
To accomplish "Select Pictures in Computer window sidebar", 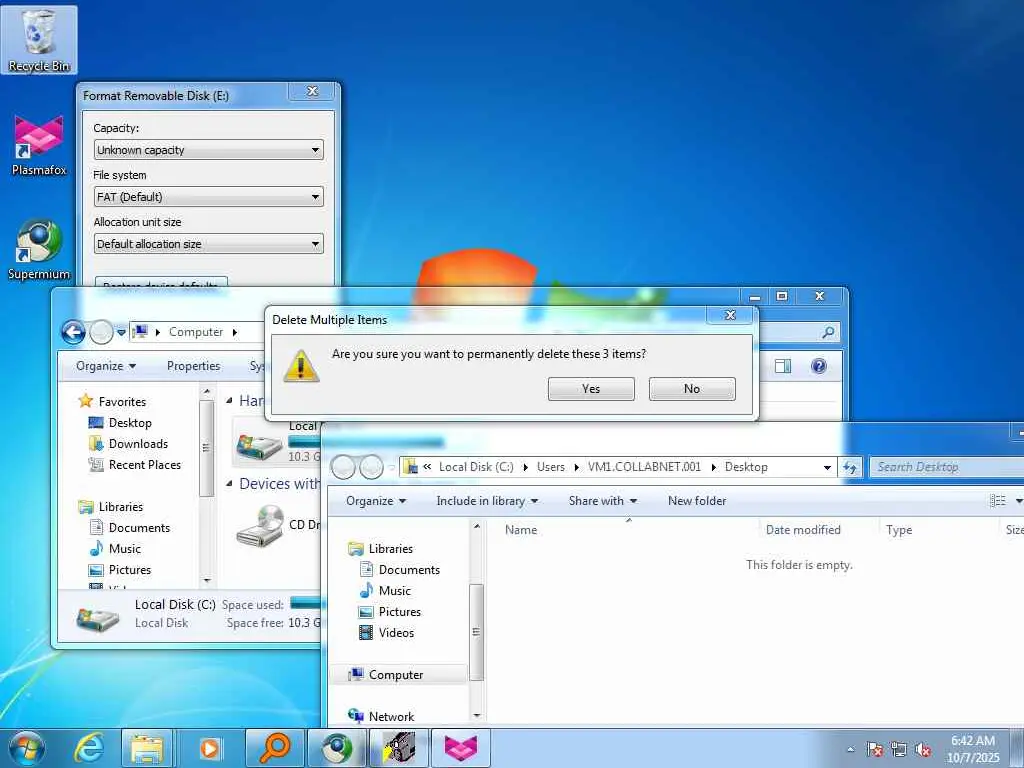I will (129, 569).
